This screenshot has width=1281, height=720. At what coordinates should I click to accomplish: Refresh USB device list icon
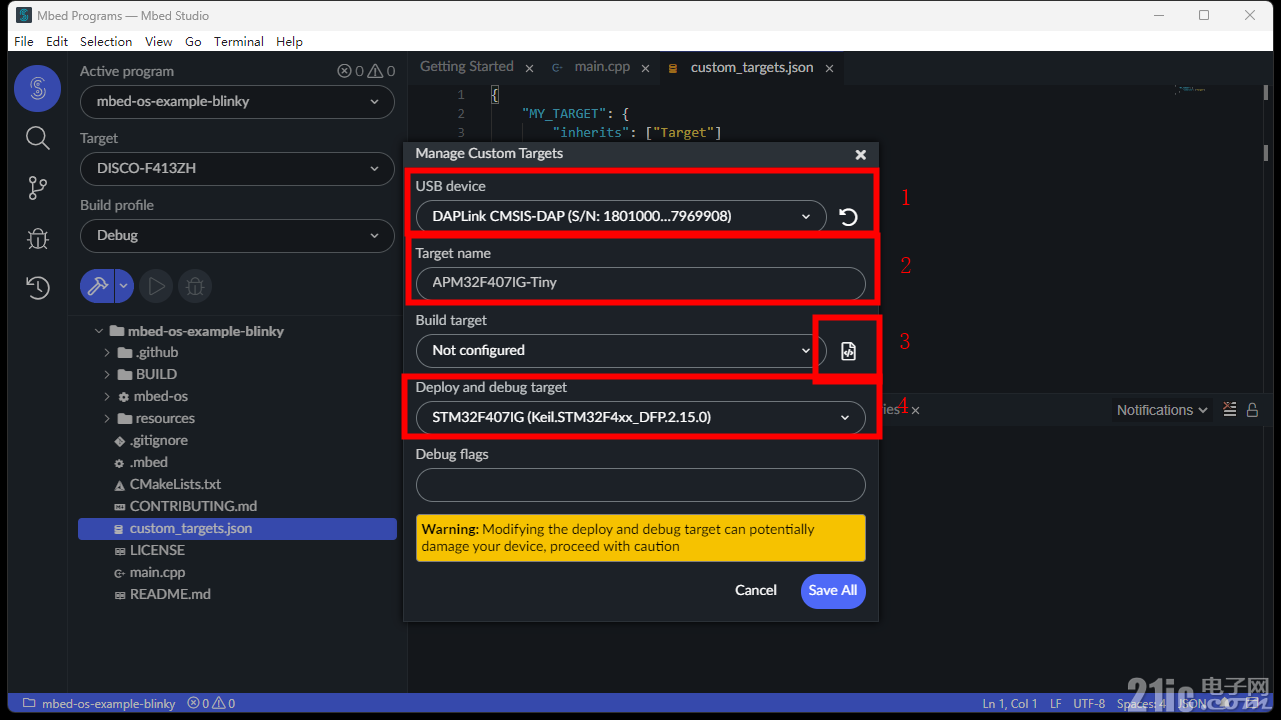pyautogui.click(x=848, y=217)
